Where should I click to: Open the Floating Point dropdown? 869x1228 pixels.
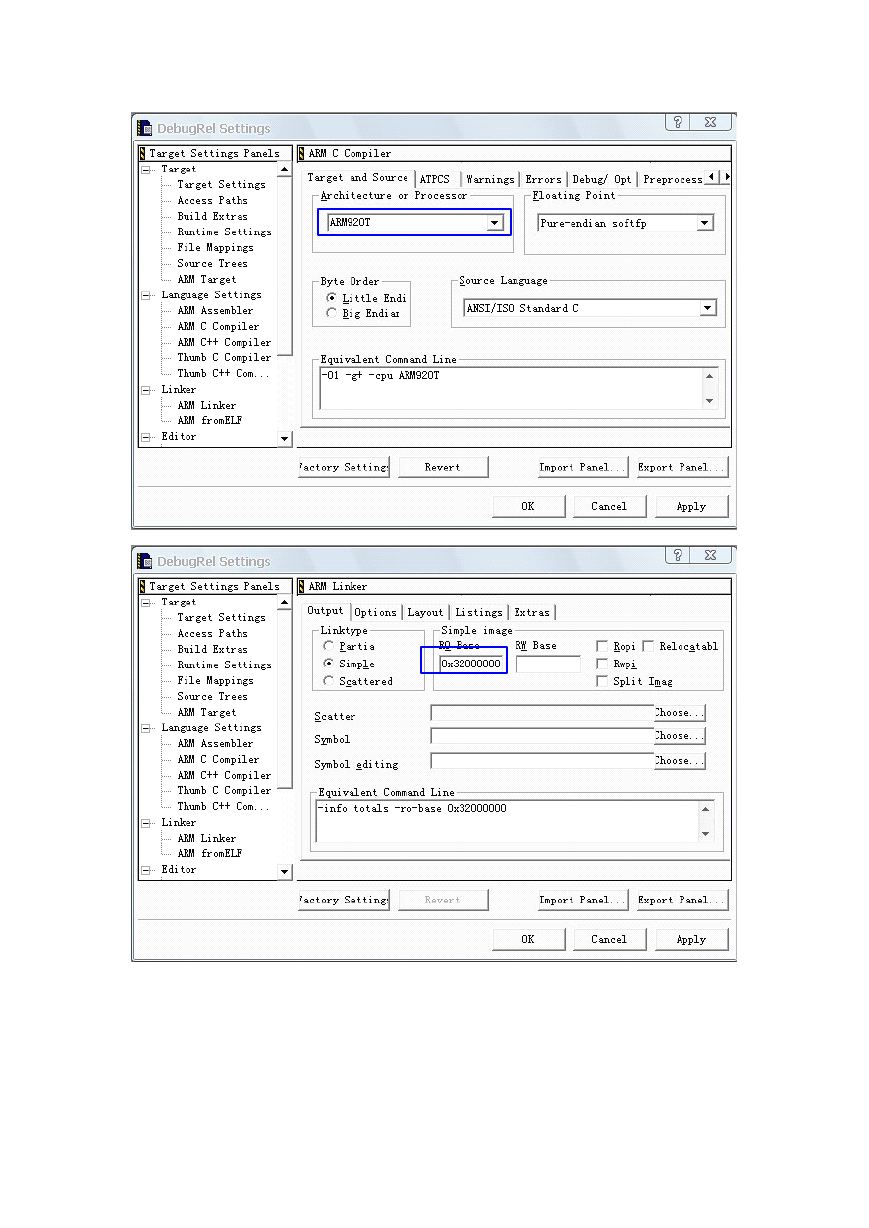click(705, 223)
